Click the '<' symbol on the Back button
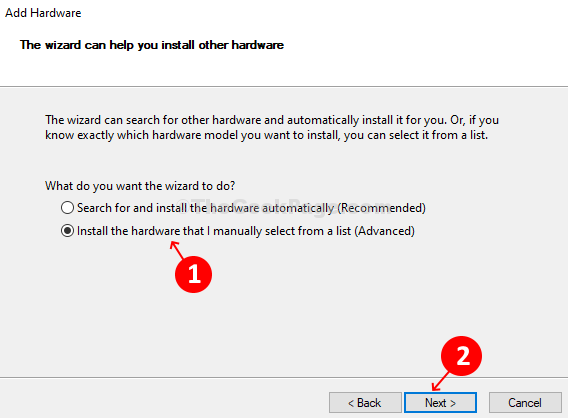The height and width of the screenshot is (418, 568). tap(351, 403)
